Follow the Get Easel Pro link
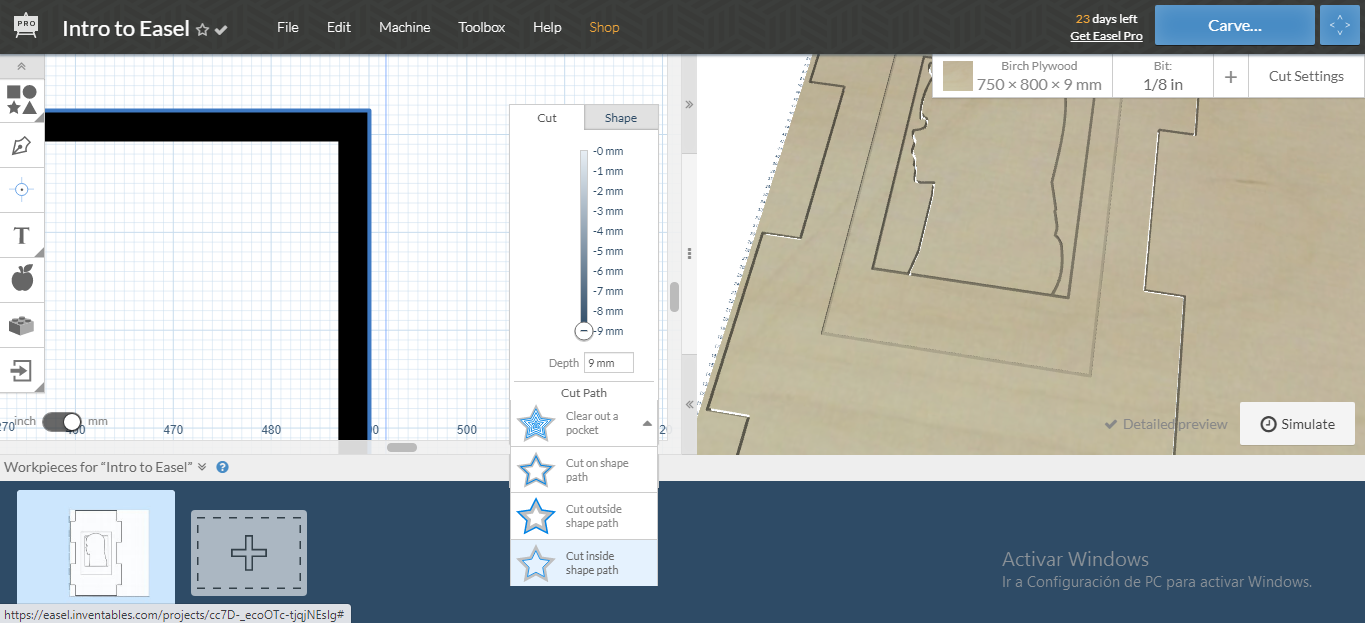 click(1106, 36)
